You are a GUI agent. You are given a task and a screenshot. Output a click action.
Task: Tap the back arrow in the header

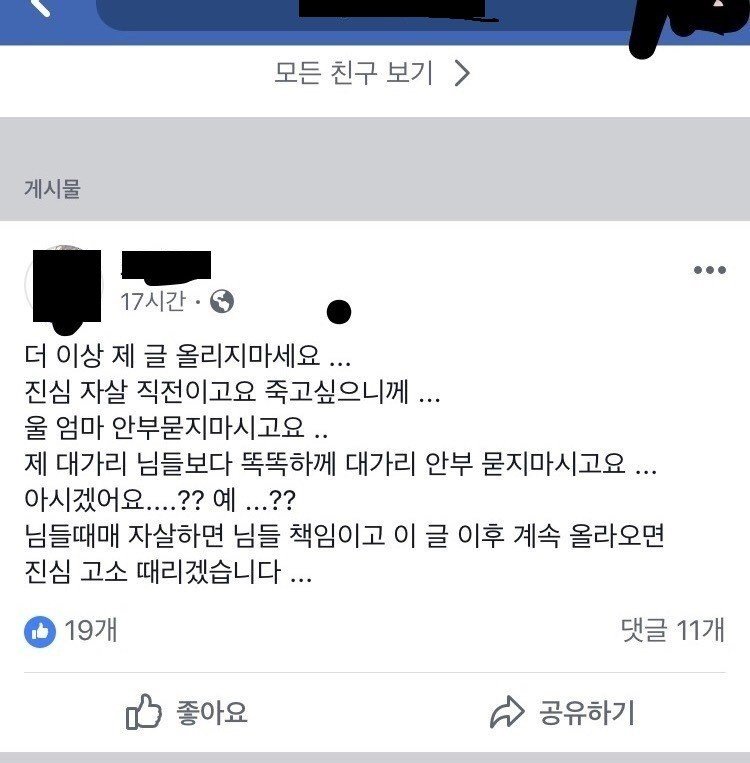point(41,7)
